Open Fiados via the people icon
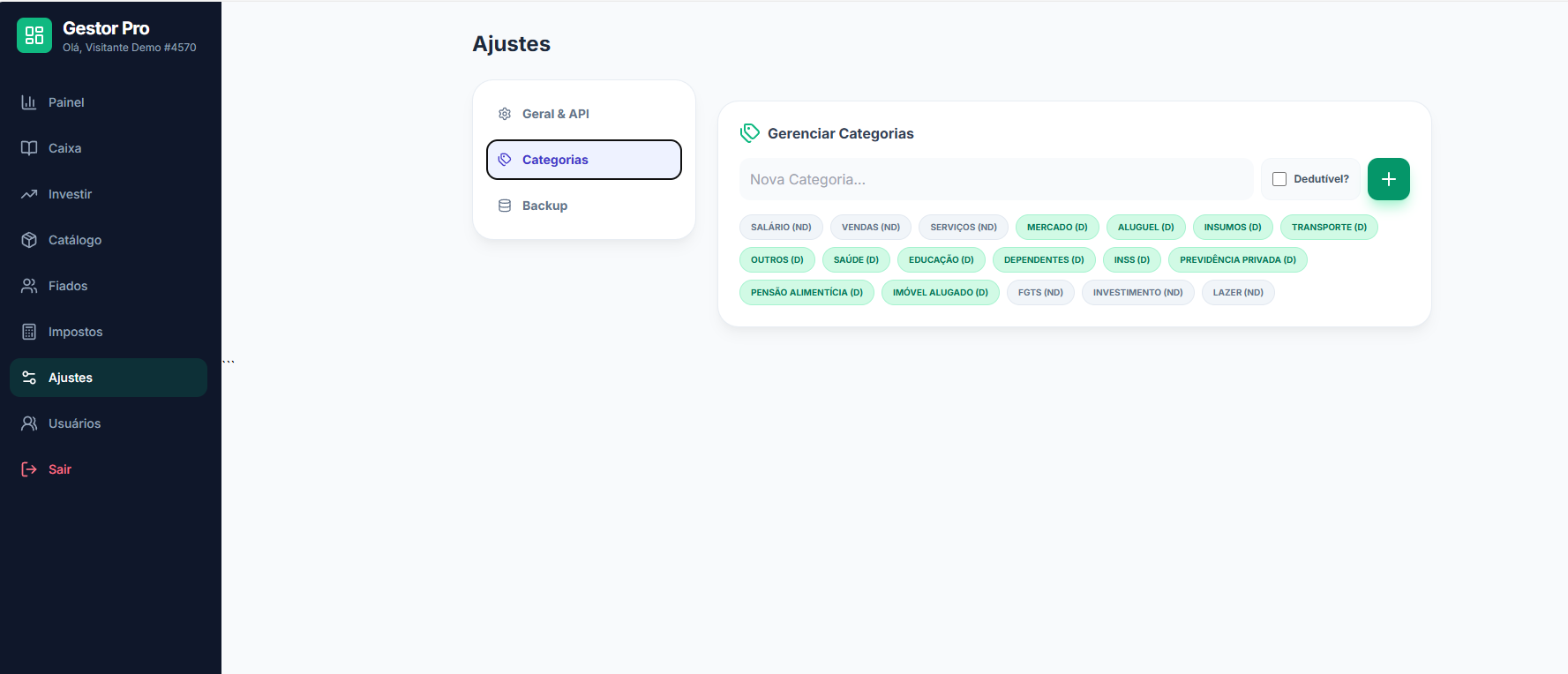This screenshot has height=674, width=1568. click(29, 286)
